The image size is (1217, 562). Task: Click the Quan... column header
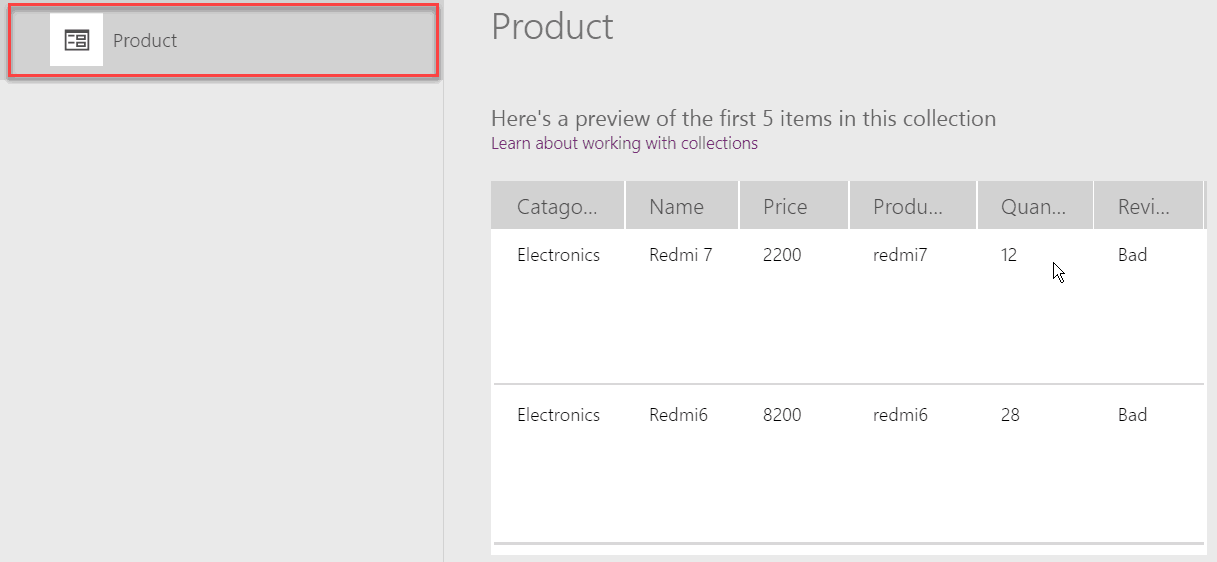click(1035, 206)
